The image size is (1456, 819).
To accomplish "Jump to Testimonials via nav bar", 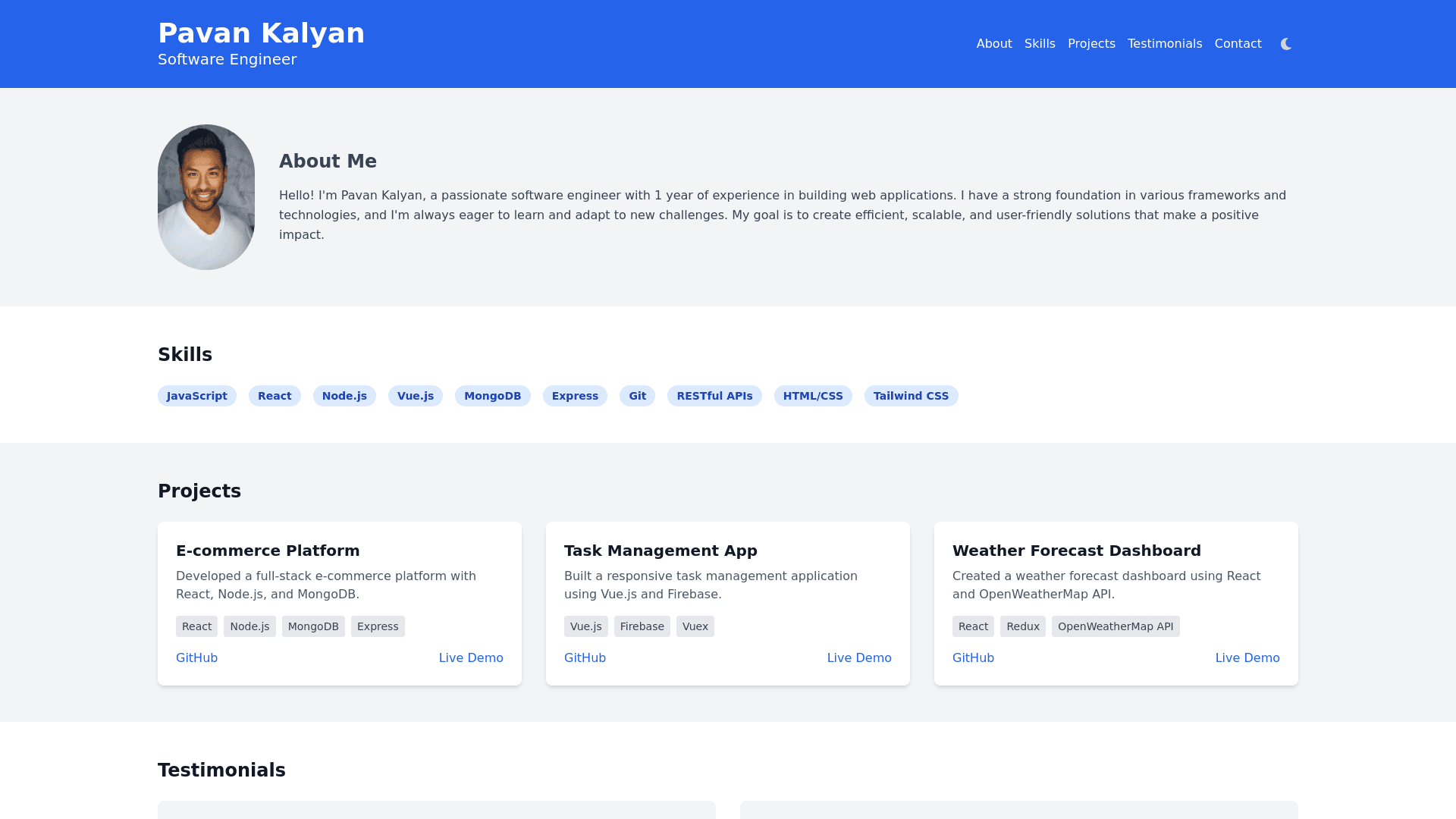I will coord(1164,44).
